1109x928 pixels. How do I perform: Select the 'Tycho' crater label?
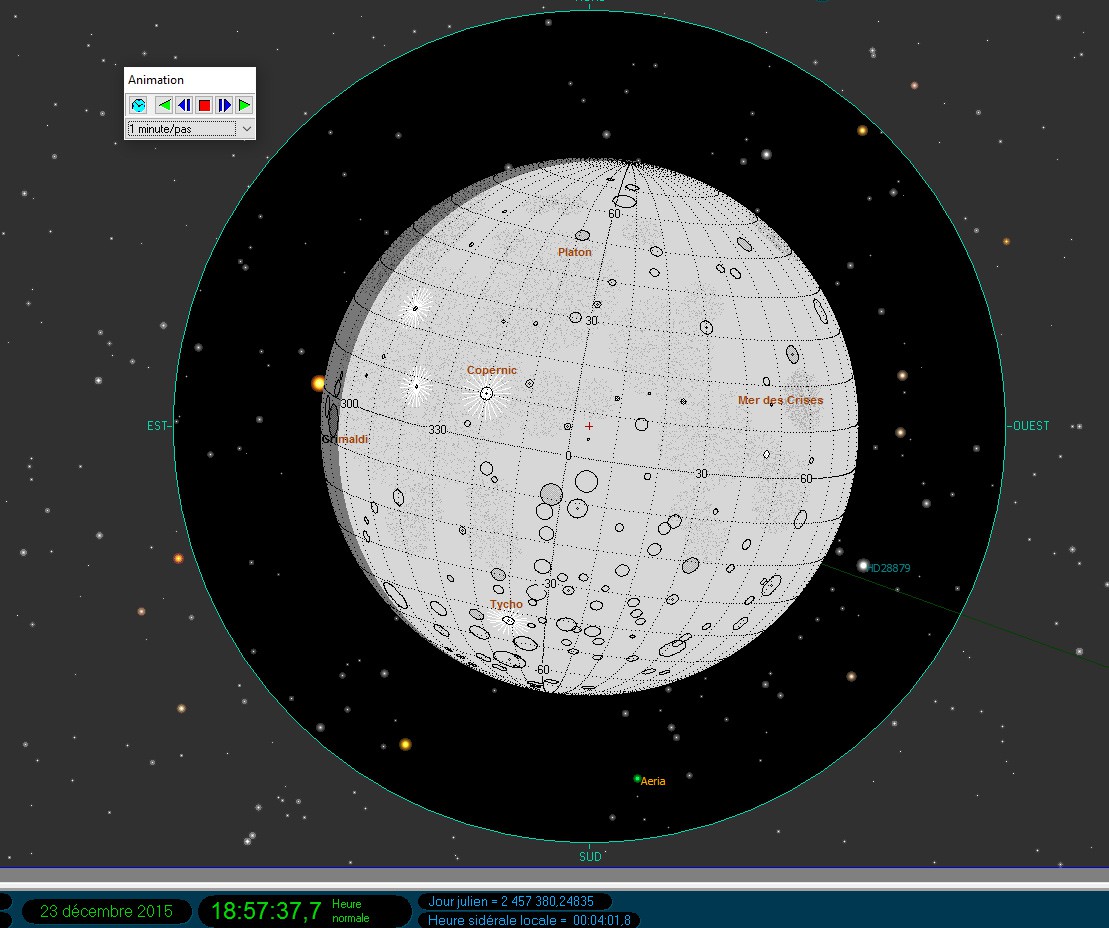[506, 604]
